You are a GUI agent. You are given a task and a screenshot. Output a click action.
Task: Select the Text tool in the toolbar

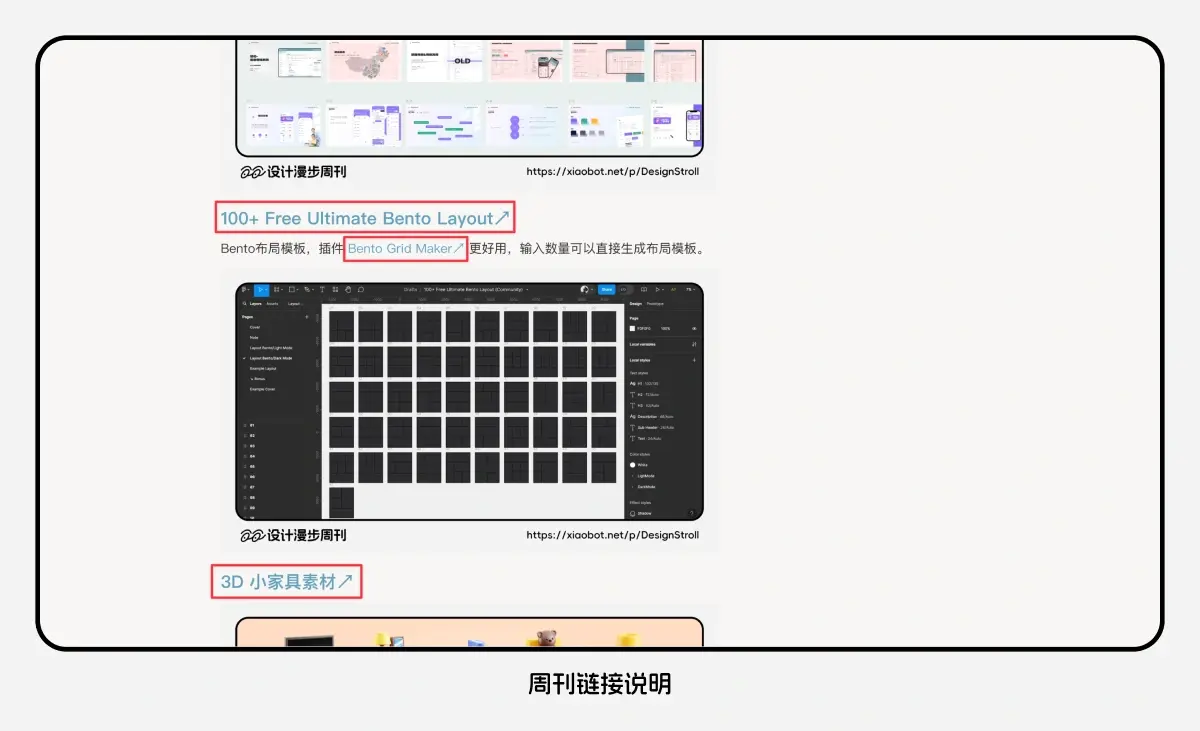tap(321, 289)
